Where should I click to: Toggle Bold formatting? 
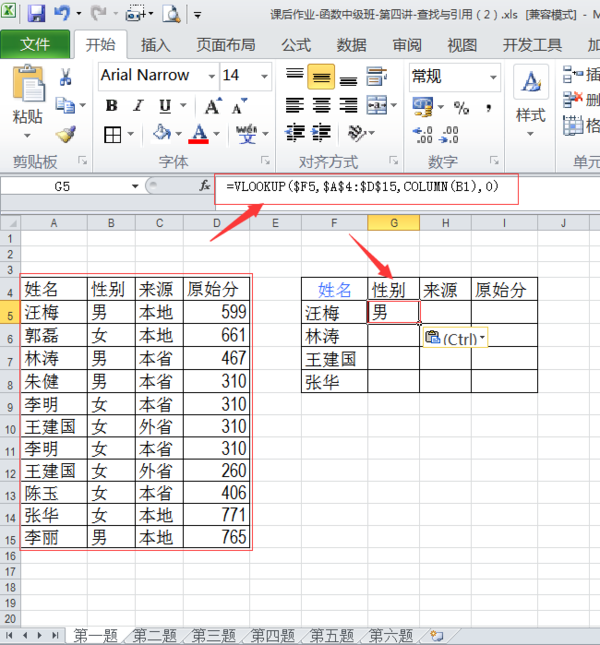coord(111,106)
